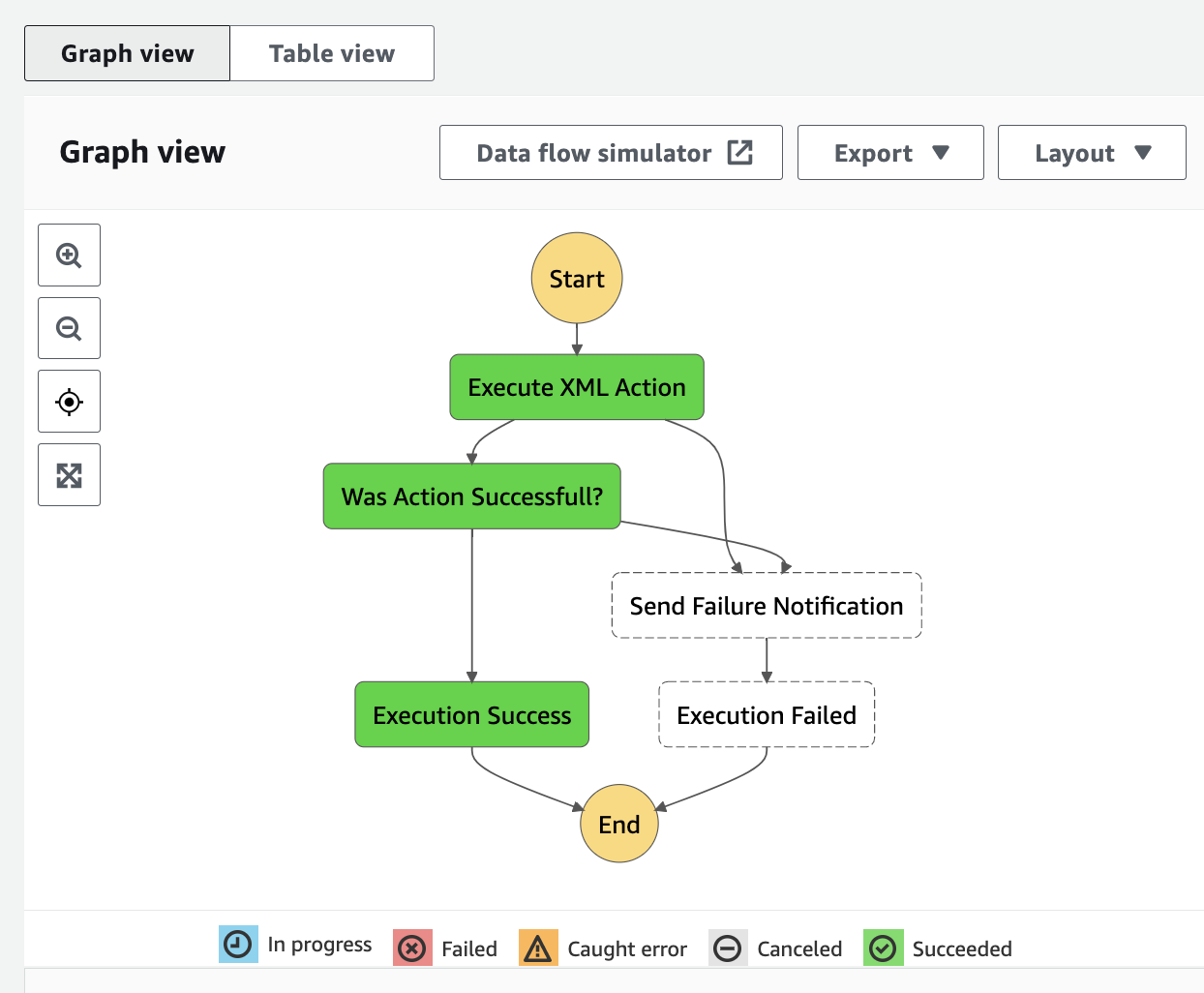Expand graph to fullscreen with arrows icon
The height and width of the screenshot is (993, 1204).
click(x=69, y=475)
